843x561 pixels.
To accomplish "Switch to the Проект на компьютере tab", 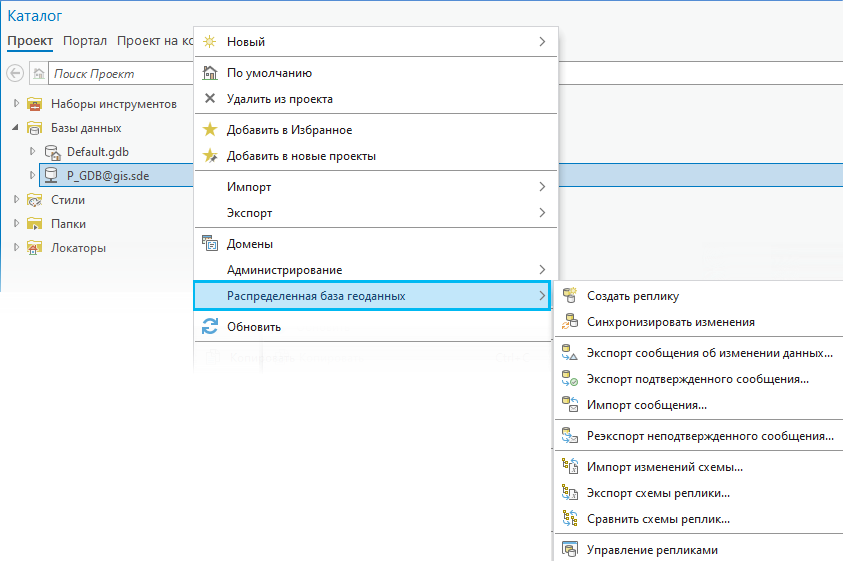I will 155,41.
